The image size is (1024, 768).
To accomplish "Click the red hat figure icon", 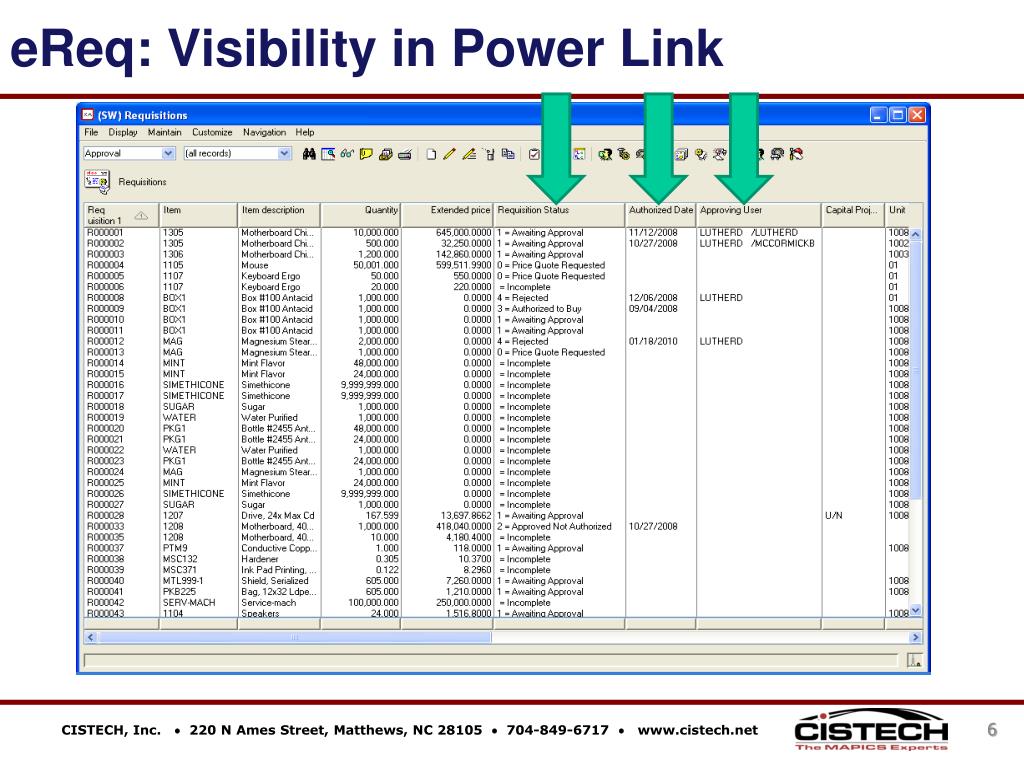I will [796, 154].
